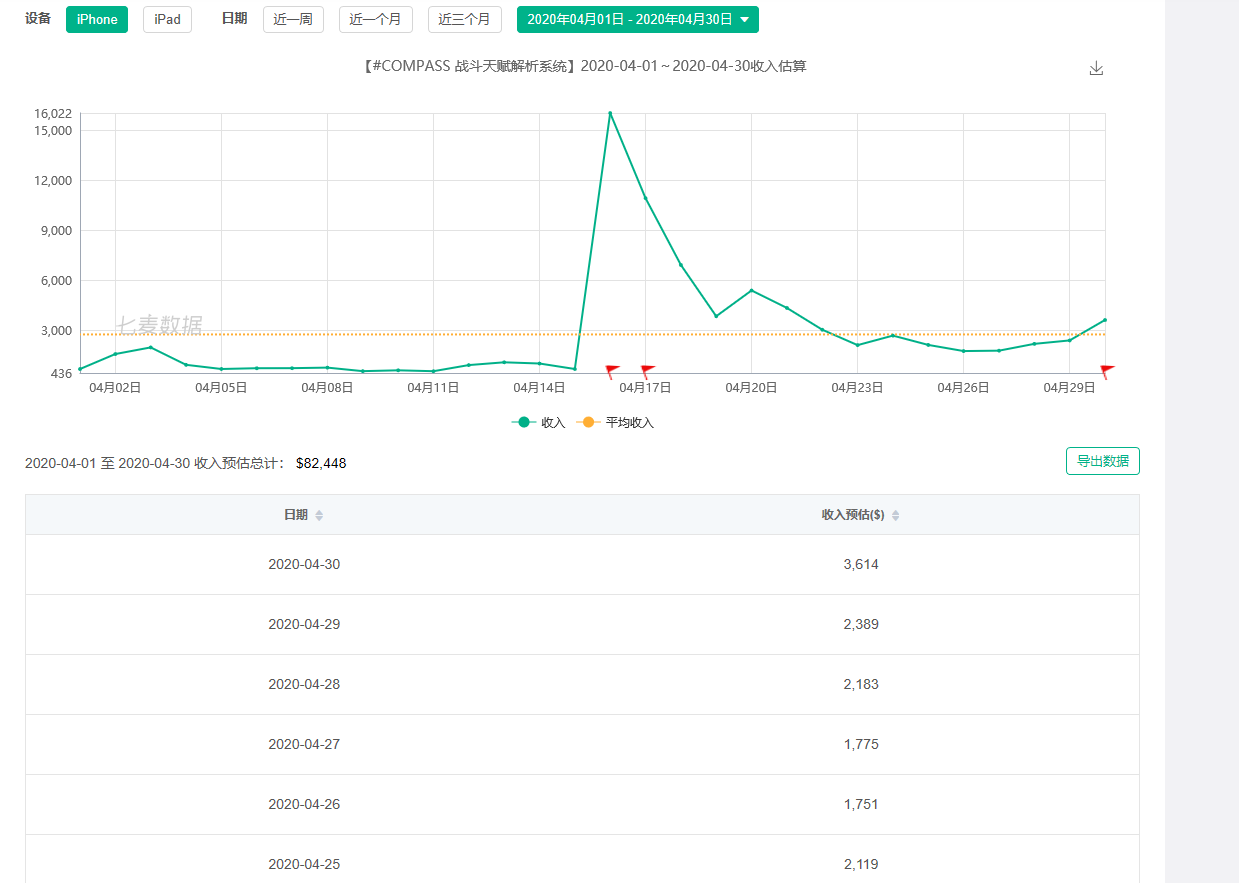
Task: Open the date range dropdown picker
Action: (637, 19)
